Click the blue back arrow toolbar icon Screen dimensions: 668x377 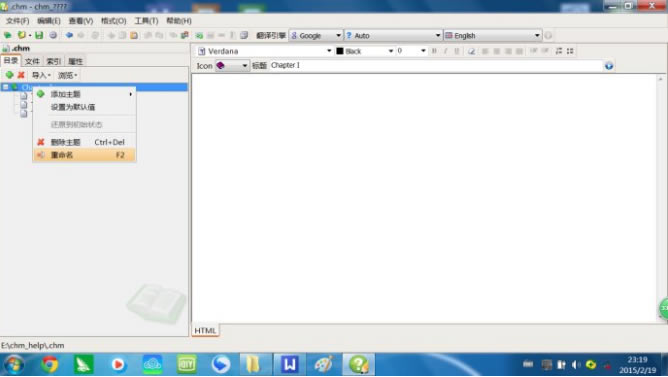coord(69,35)
